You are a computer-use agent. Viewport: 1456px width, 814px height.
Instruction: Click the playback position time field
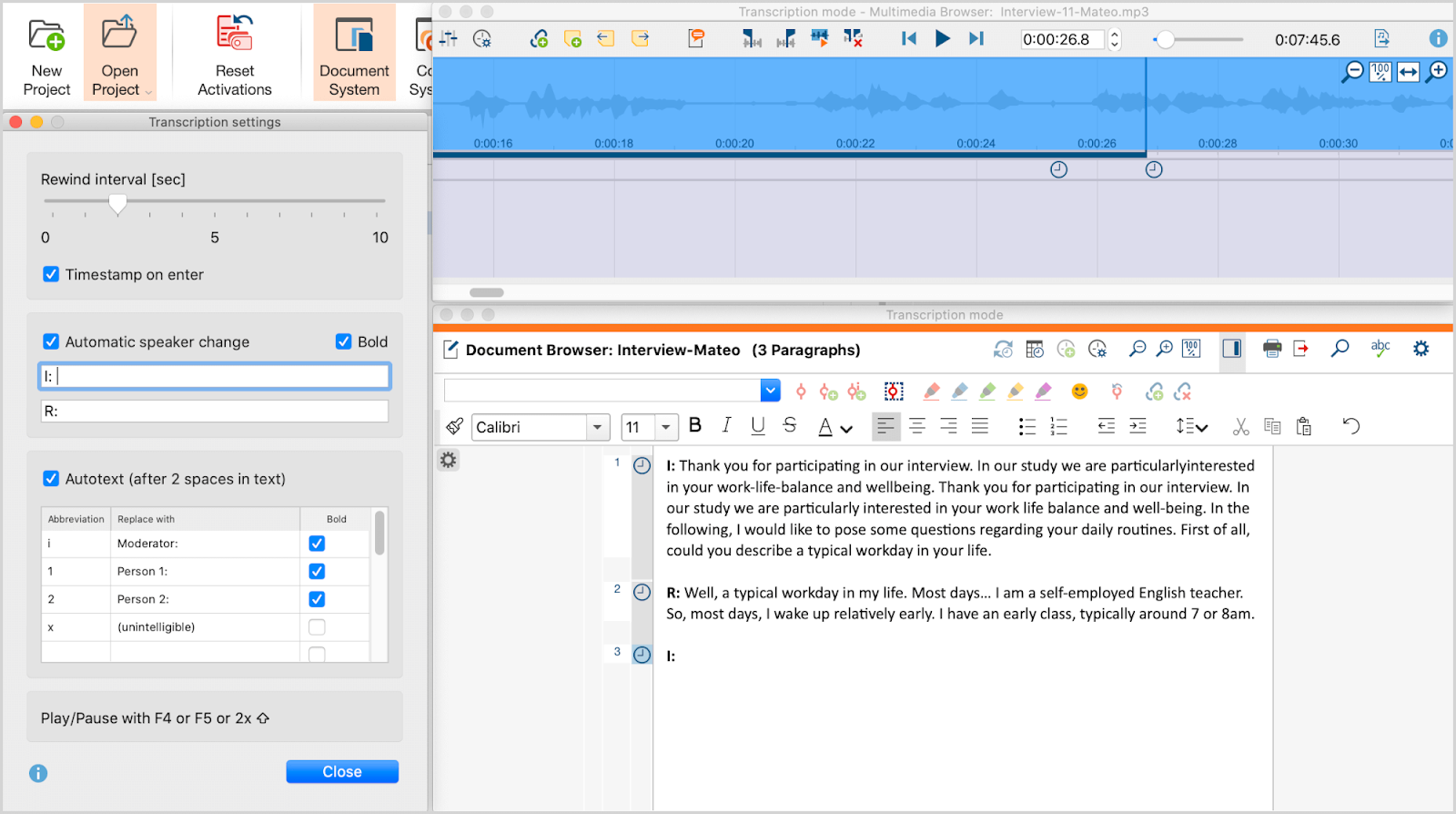(x=1061, y=39)
